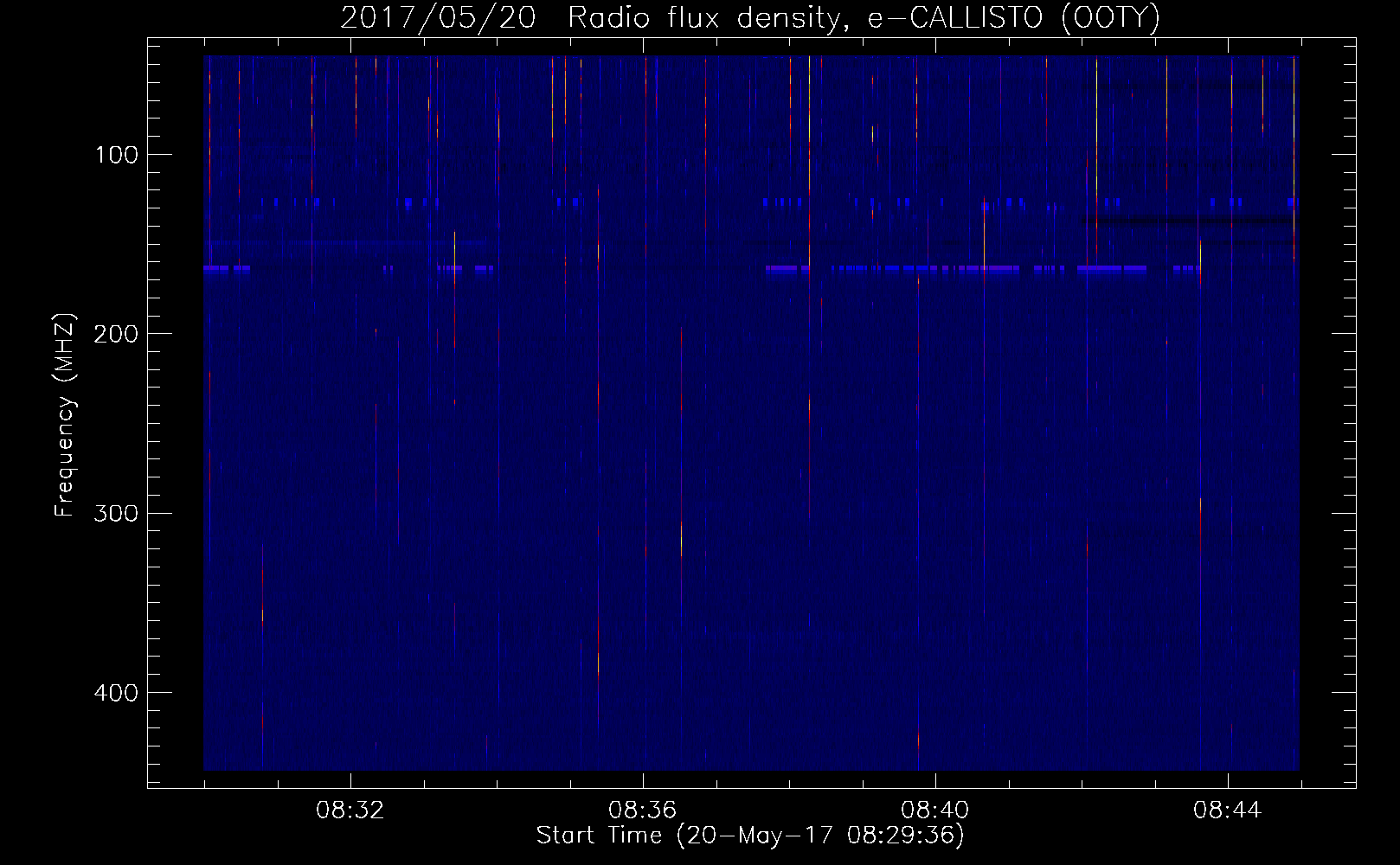The width and height of the screenshot is (1400, 865).
Task: Click the 08:44 time tick label
Action: (1227, 811)
